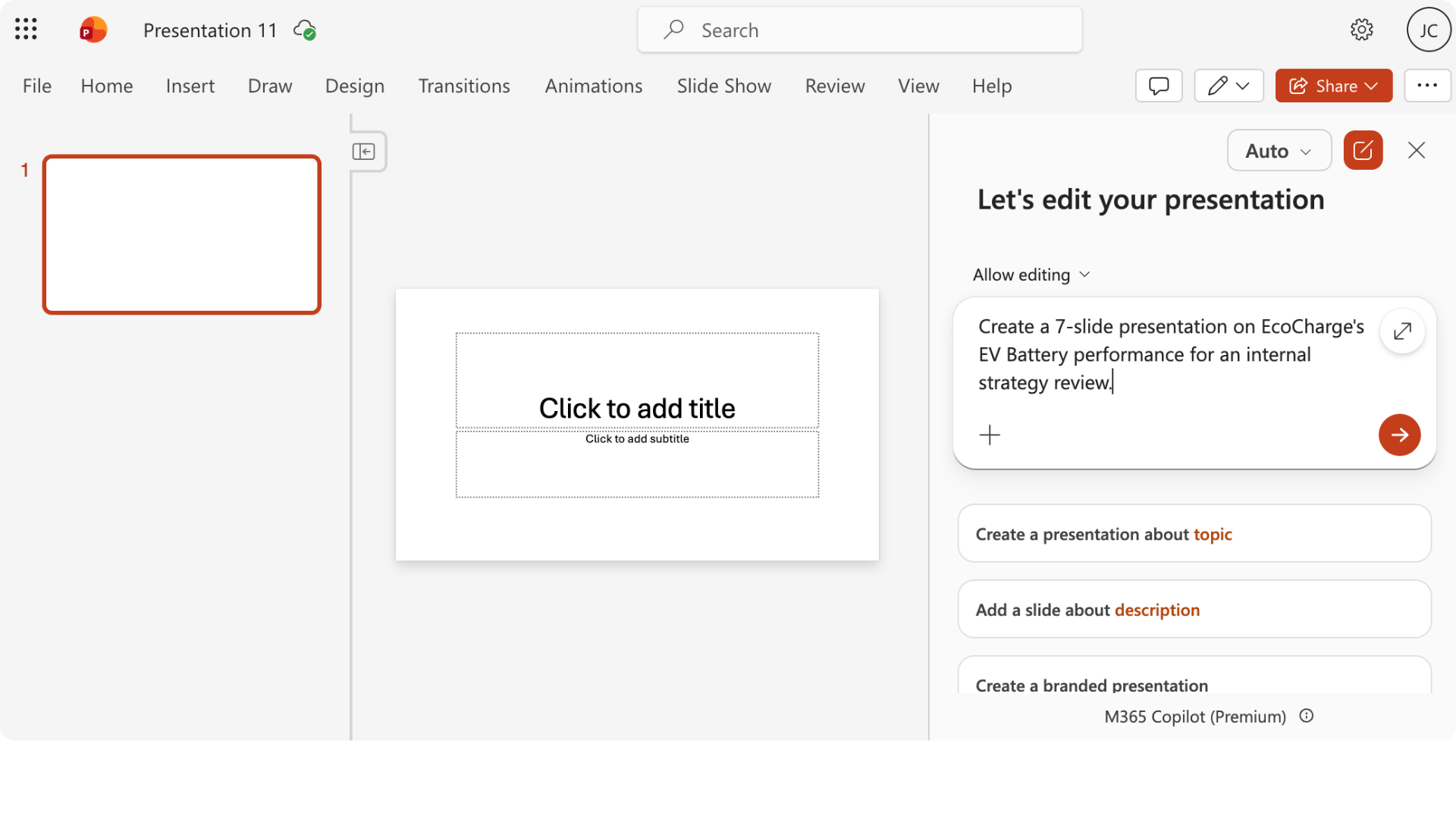Click the PowerPoint logo icon
The height and width of the screenshot is (819, 1456).
click(93, 30)
